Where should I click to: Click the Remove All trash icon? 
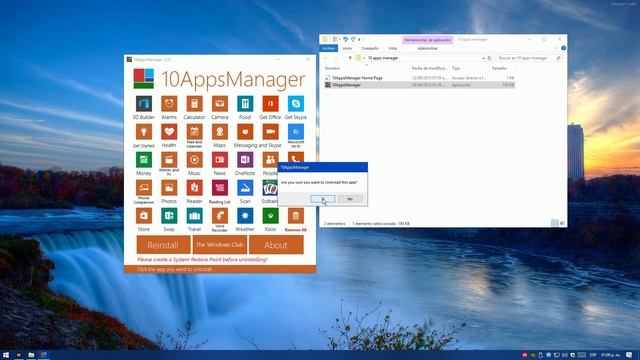click(296, 216)
